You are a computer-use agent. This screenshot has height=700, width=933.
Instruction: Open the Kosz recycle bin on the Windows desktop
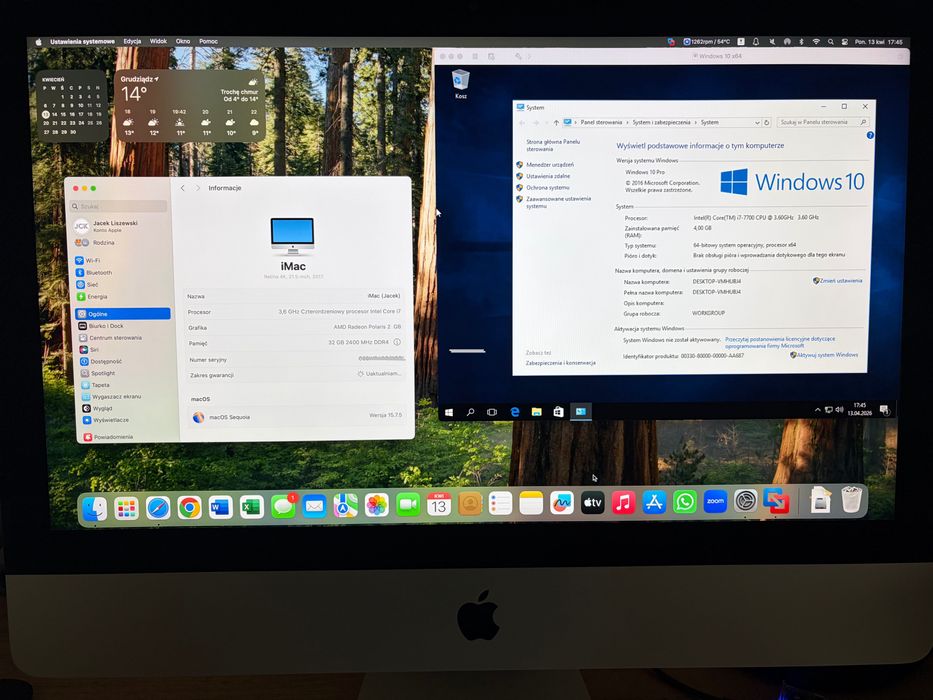(461, 84)
